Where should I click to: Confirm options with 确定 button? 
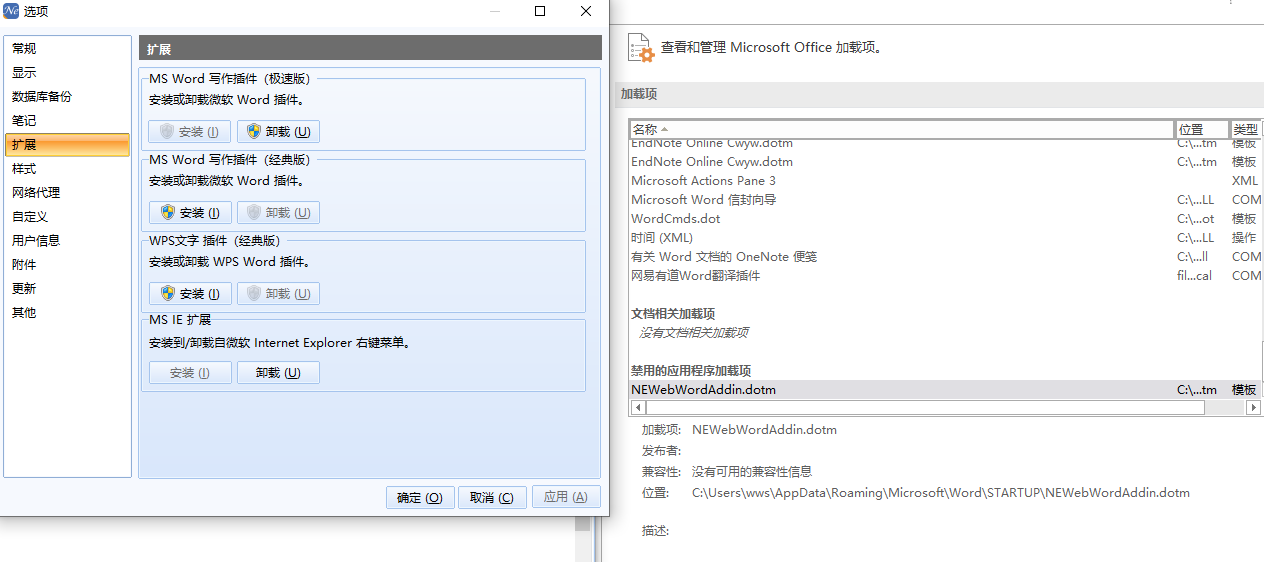tap(420, 497)
